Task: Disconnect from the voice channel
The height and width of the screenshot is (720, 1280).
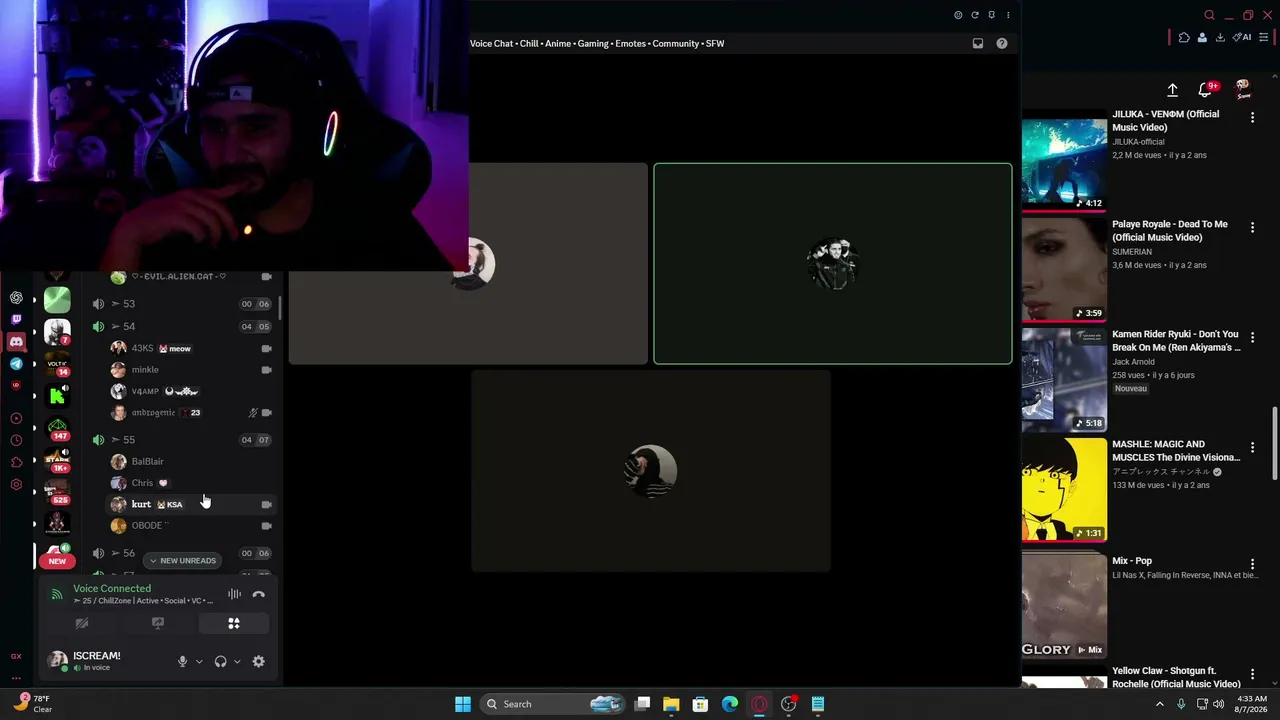Action: click(258, 594)
